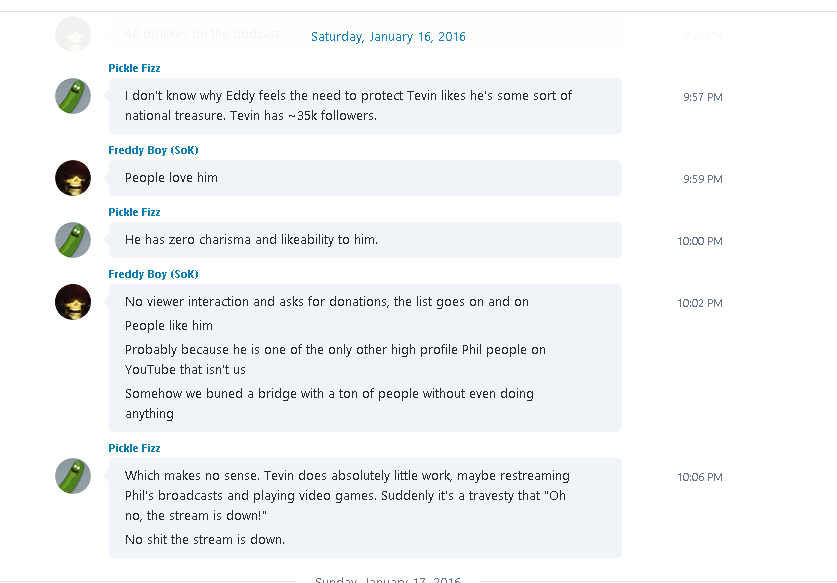The width and height of the screenshot is (837, 583).
Task: Click Pickle Fizz avatar beside 9:57 PM message
Action: (x=73, y=96)
